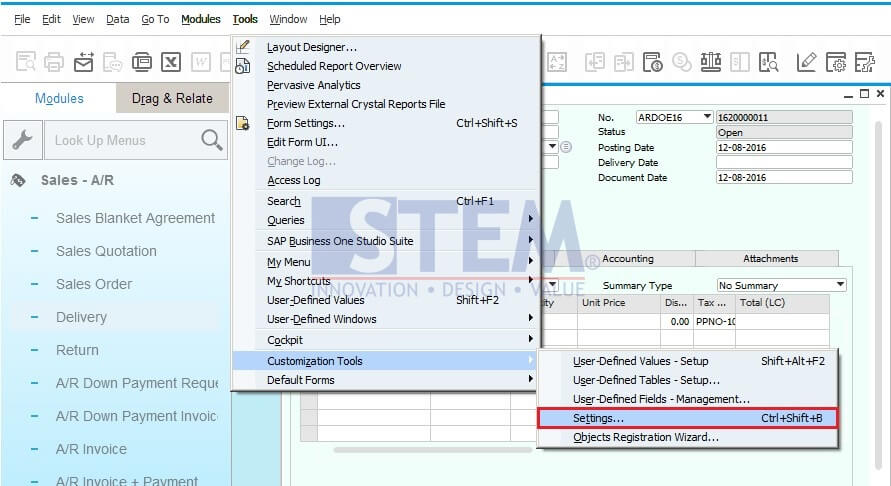The height and width of the screenshot is (486, 891).
Task: Click the Send Fax toolbar icon
Action: coord(142,61)
